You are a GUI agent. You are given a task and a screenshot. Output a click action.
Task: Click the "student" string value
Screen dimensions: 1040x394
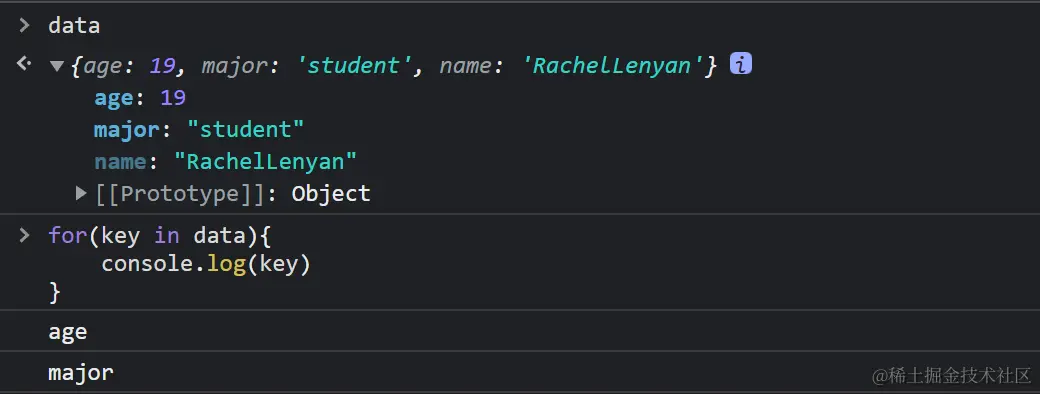245,130
